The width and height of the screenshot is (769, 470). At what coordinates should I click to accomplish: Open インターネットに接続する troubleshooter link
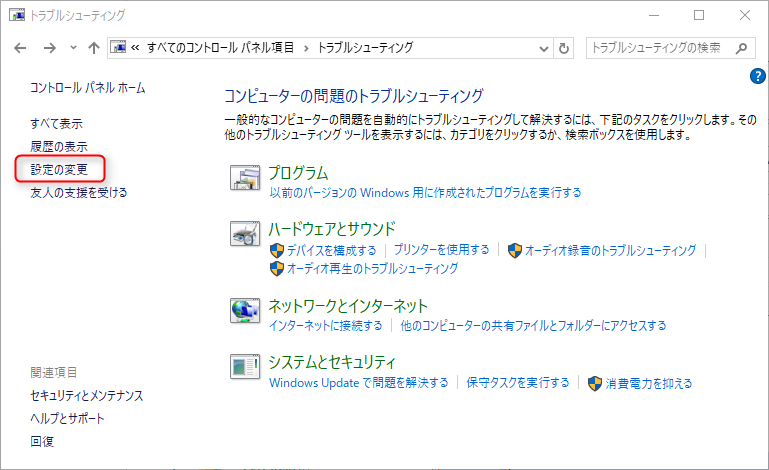[325, 326]
